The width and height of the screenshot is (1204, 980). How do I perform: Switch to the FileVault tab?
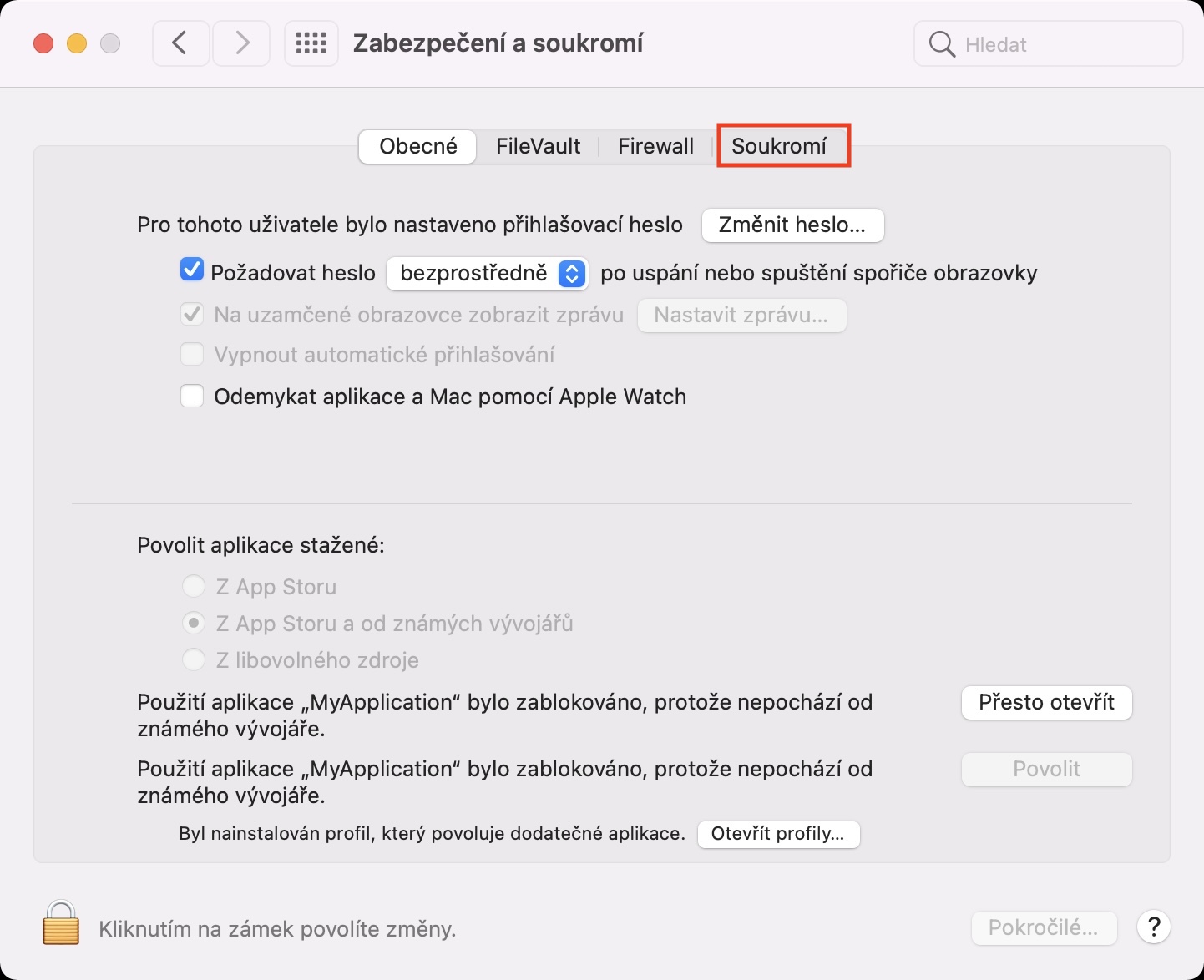tap(538, 146)
